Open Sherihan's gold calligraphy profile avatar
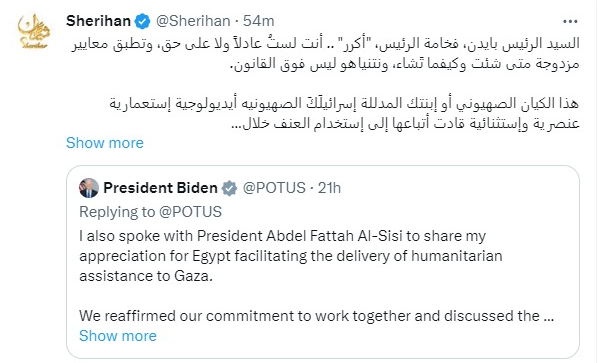Viewport: 602px width, 363px height. pyautogui.click(x=34, y=31)
